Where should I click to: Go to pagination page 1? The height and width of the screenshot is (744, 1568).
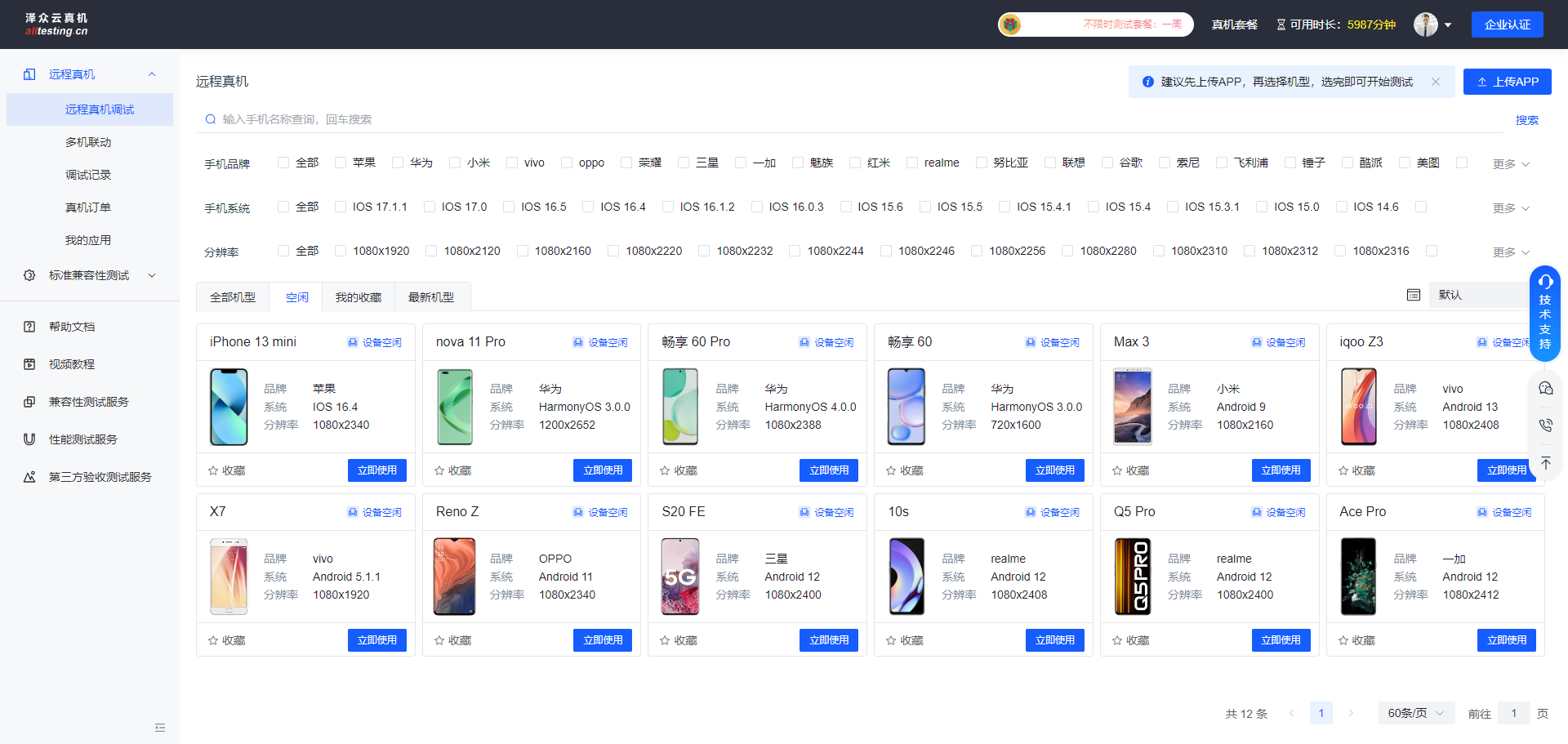[x=1321, y=713]
